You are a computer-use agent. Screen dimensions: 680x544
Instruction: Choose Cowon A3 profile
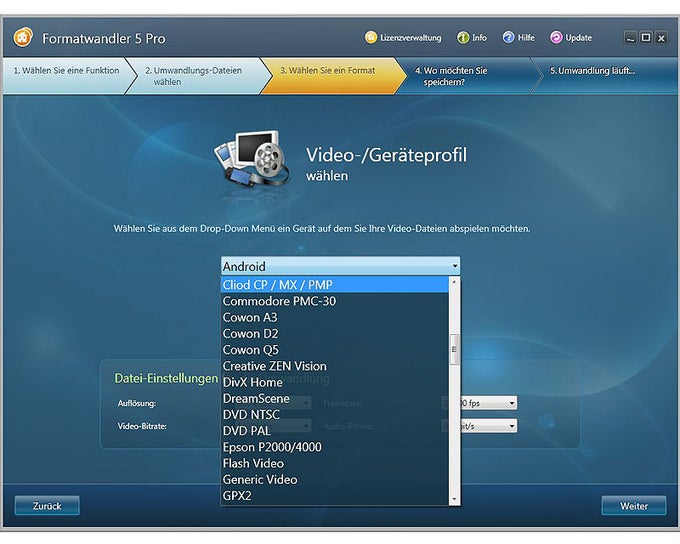[x=335, y=318]
